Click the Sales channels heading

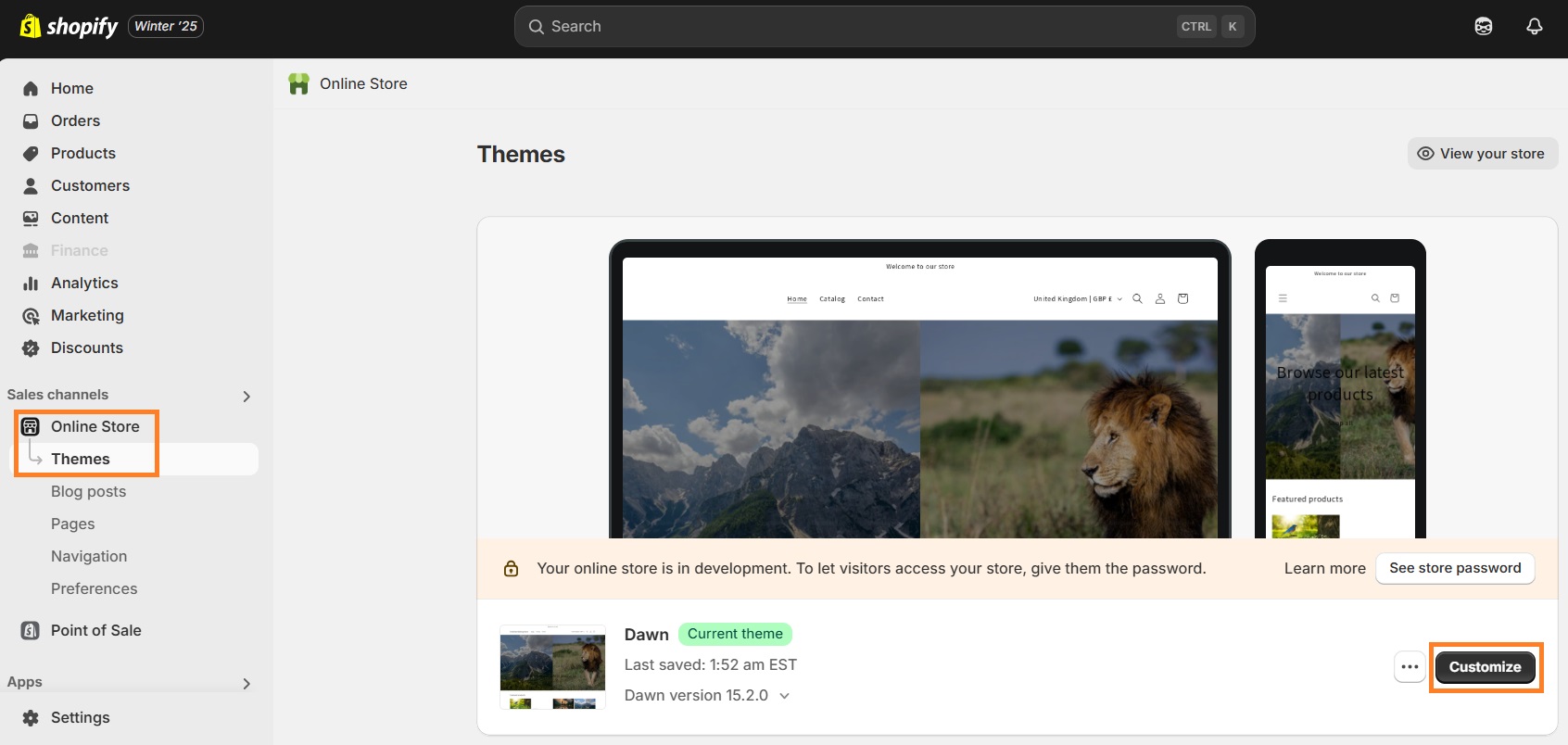click(x=57, y=395)
